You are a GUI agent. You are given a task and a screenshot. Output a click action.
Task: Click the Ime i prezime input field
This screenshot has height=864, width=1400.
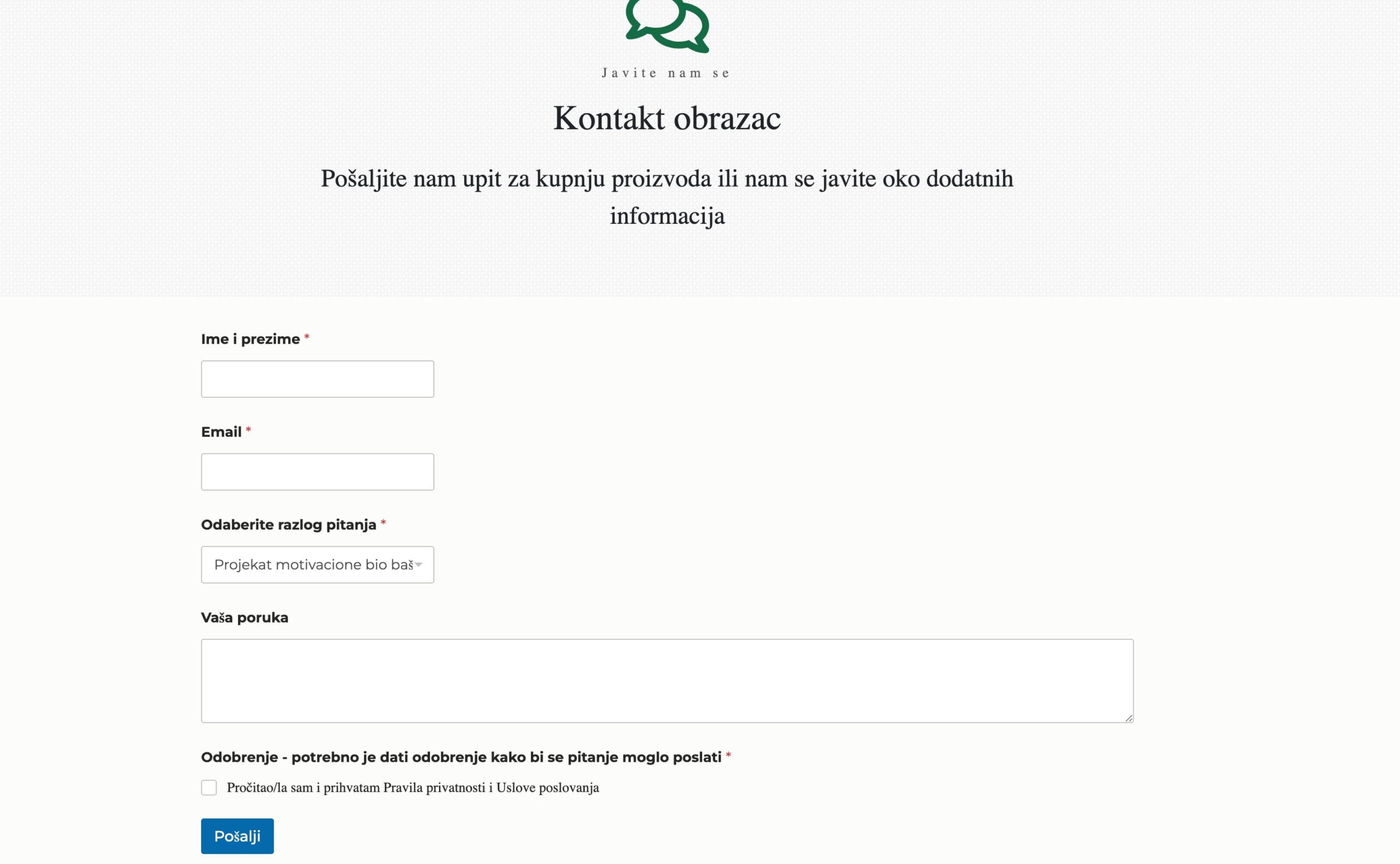[x=317, y=379]
